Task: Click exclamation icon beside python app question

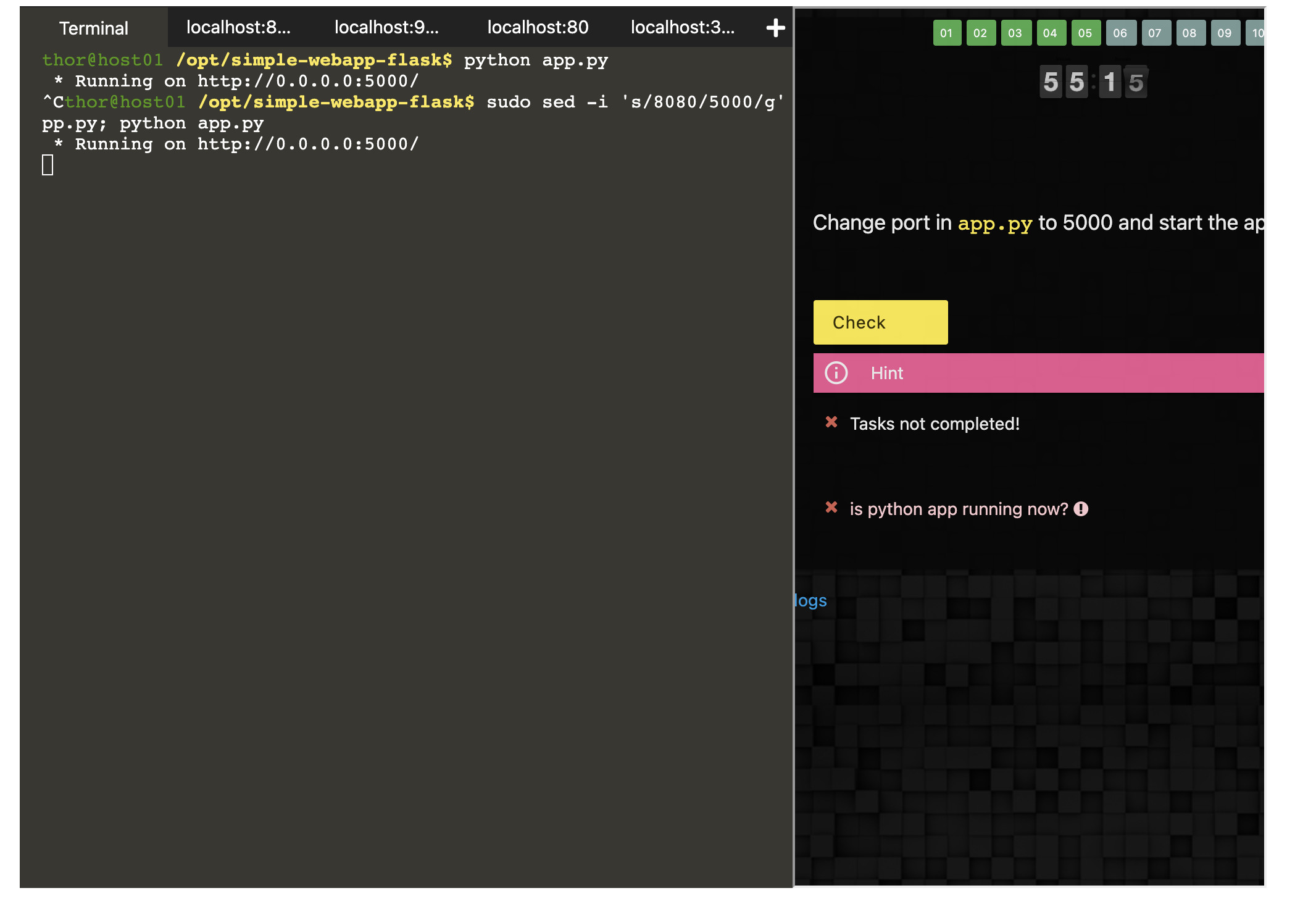Action: click(x=1081, y=509)
